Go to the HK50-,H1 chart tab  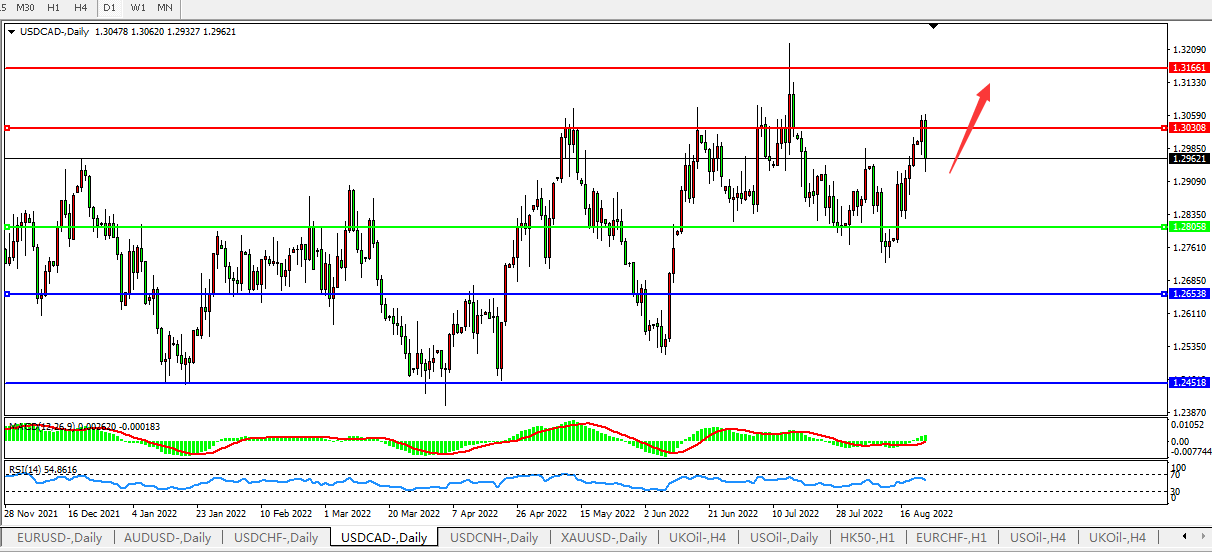(x=869, y=538)
